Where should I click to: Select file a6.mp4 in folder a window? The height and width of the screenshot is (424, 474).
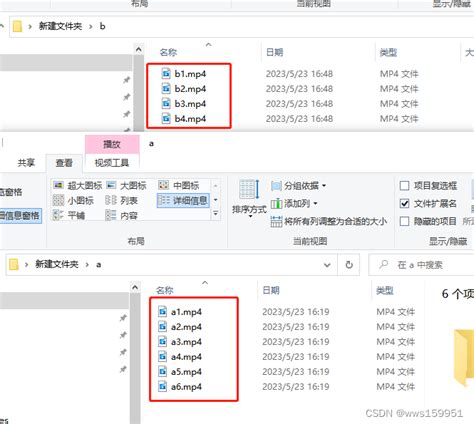pyautogui.click(x=186, y=387)
